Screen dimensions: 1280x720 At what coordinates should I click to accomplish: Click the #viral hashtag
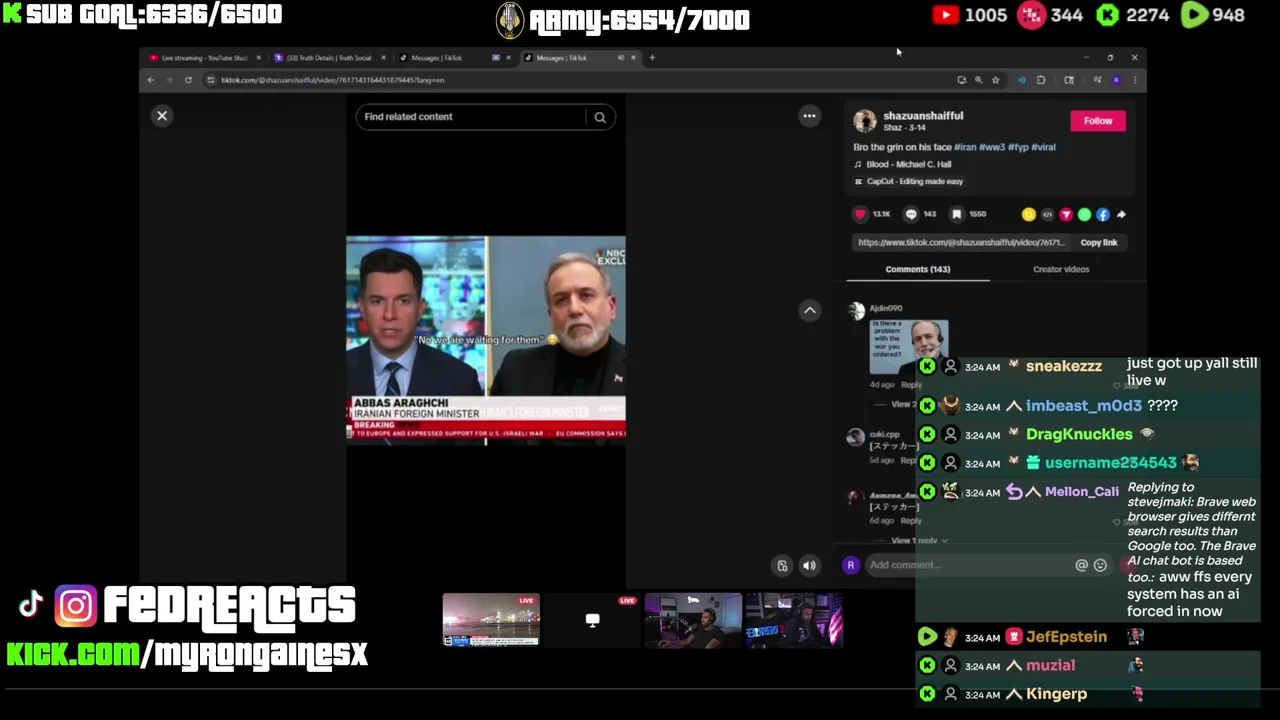click(1043, 147)
